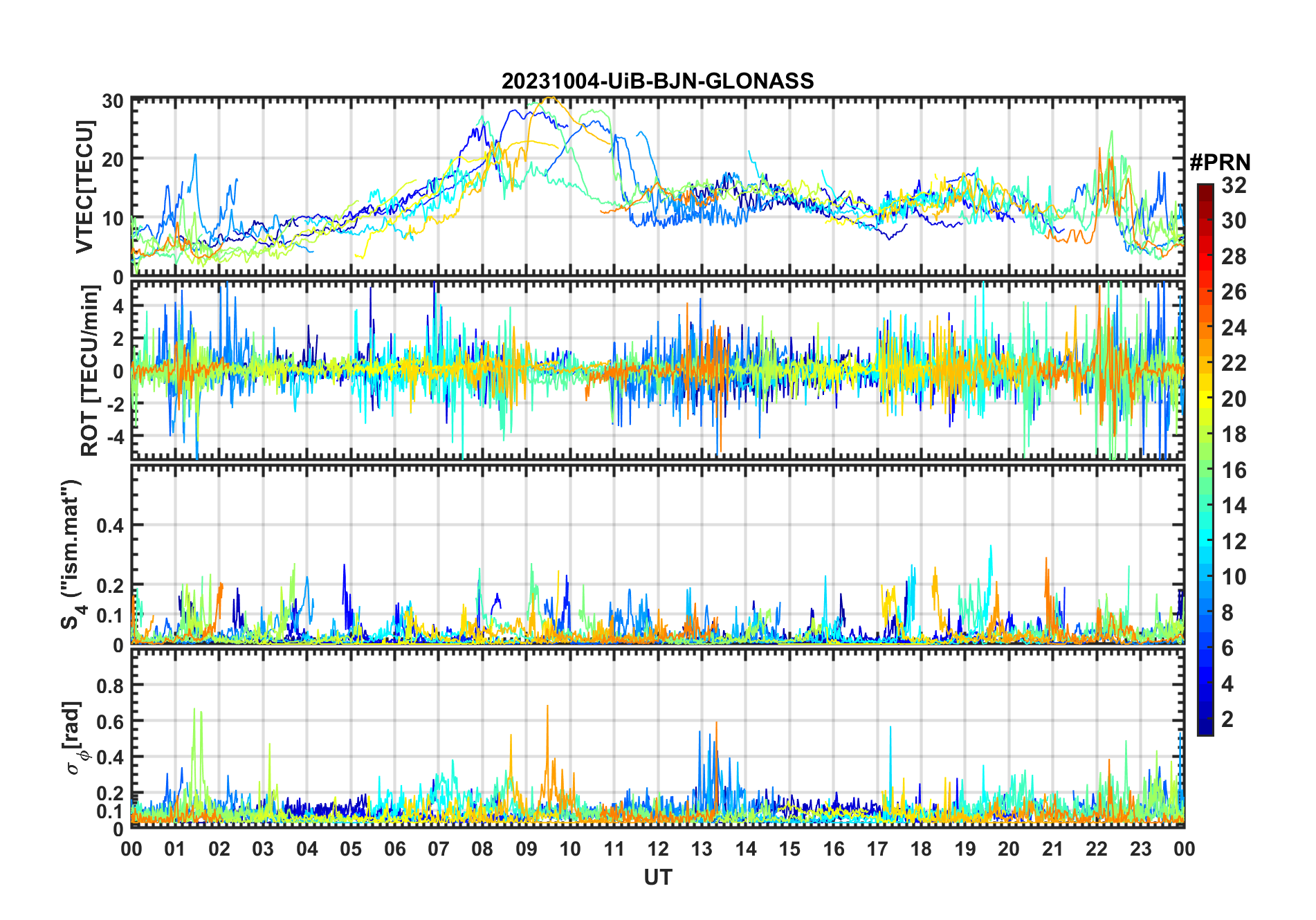
Task: Select hour label 03 on UT axis
Action: 263,849
